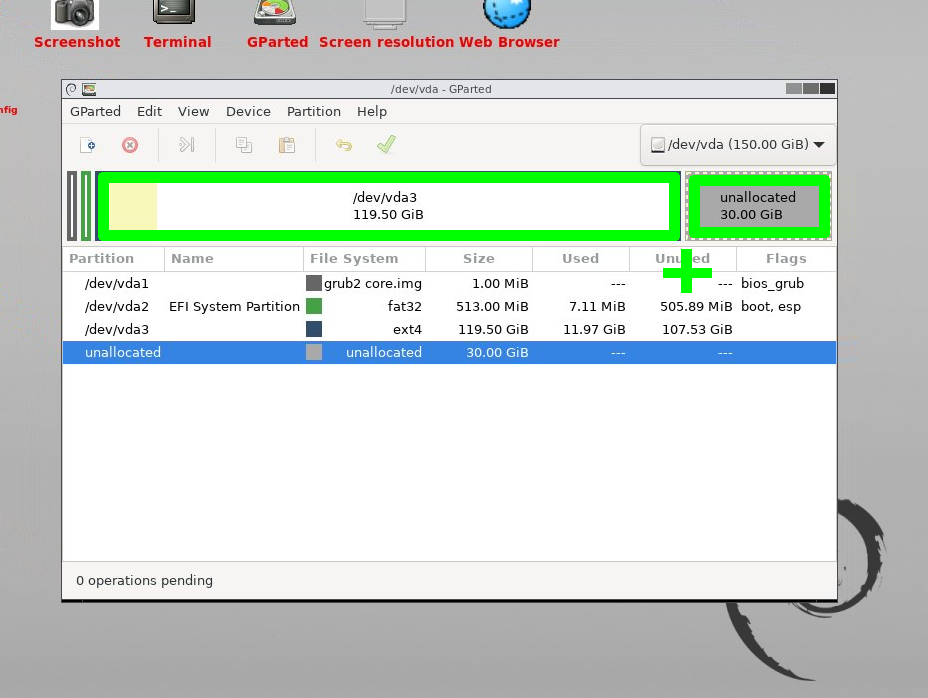Screen dimensions: 928x698
Task: Click the /dev/vda3 119.50 GiB disk graphic
Action: coord(387,206)
